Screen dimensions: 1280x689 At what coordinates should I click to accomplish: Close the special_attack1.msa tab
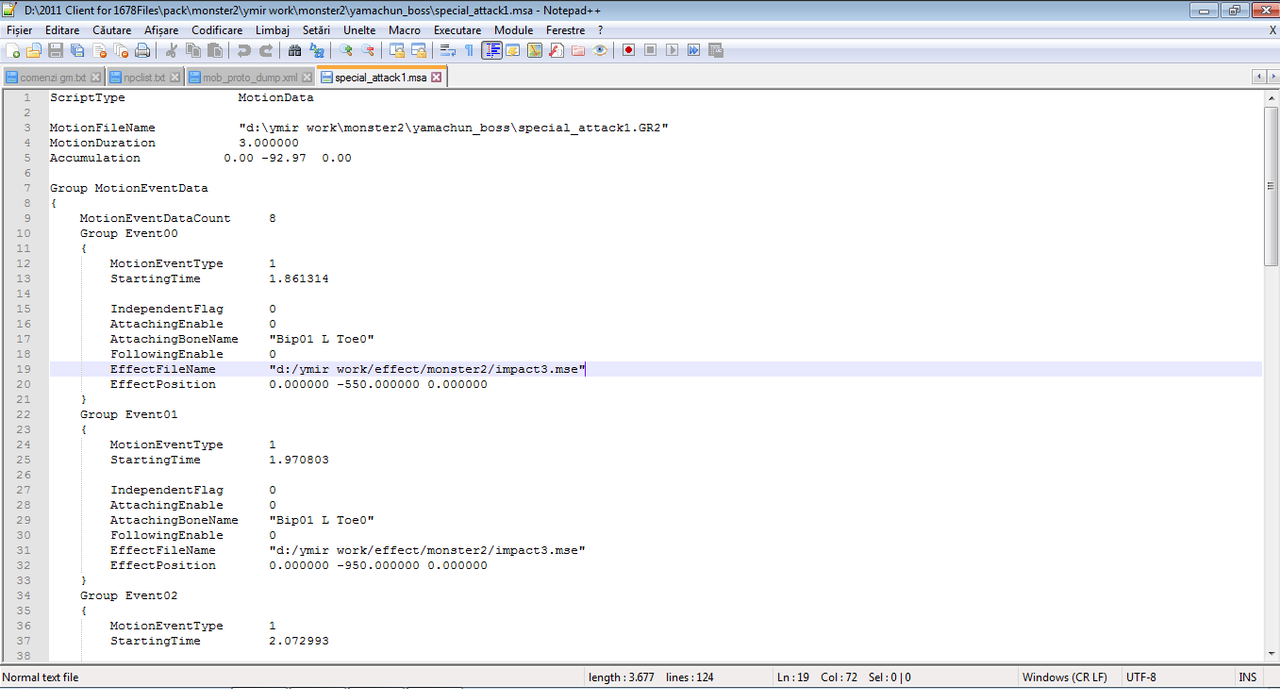click(437, 77)
